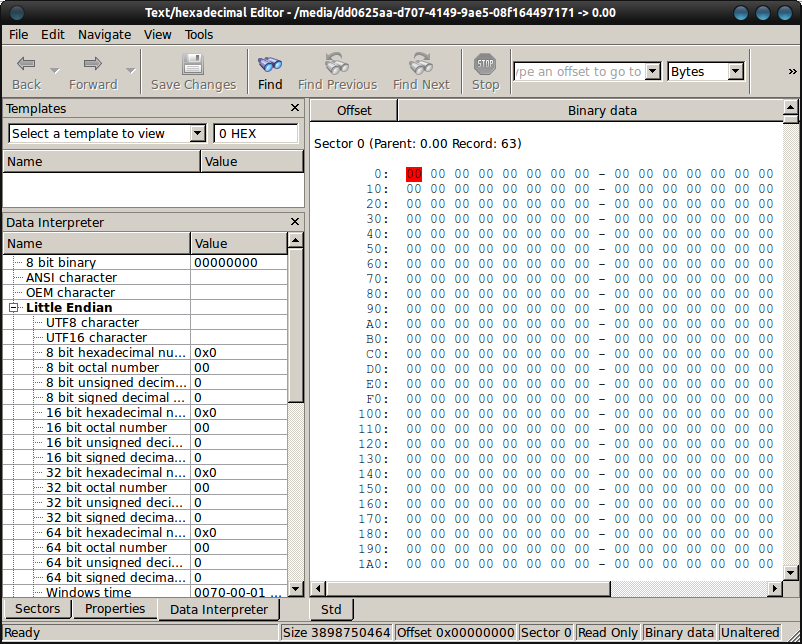Click the Save Changes floppy icon
This screenshot has height=644, width=802.
[x=193, y=64]
